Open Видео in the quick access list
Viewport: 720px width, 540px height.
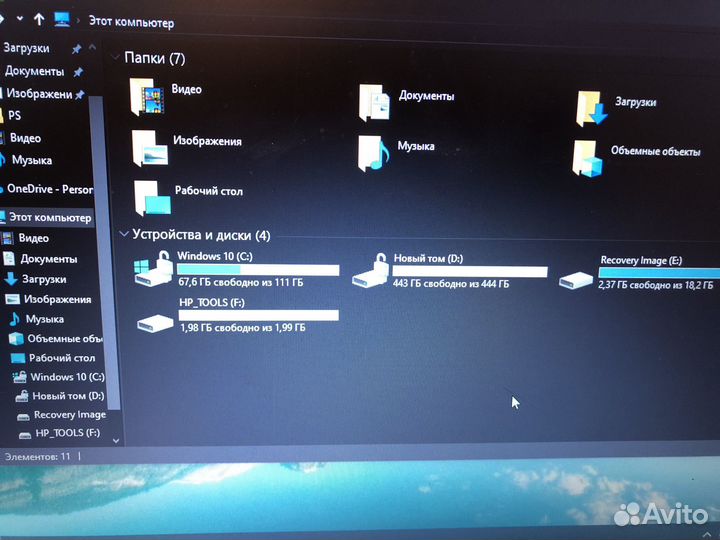25,138
